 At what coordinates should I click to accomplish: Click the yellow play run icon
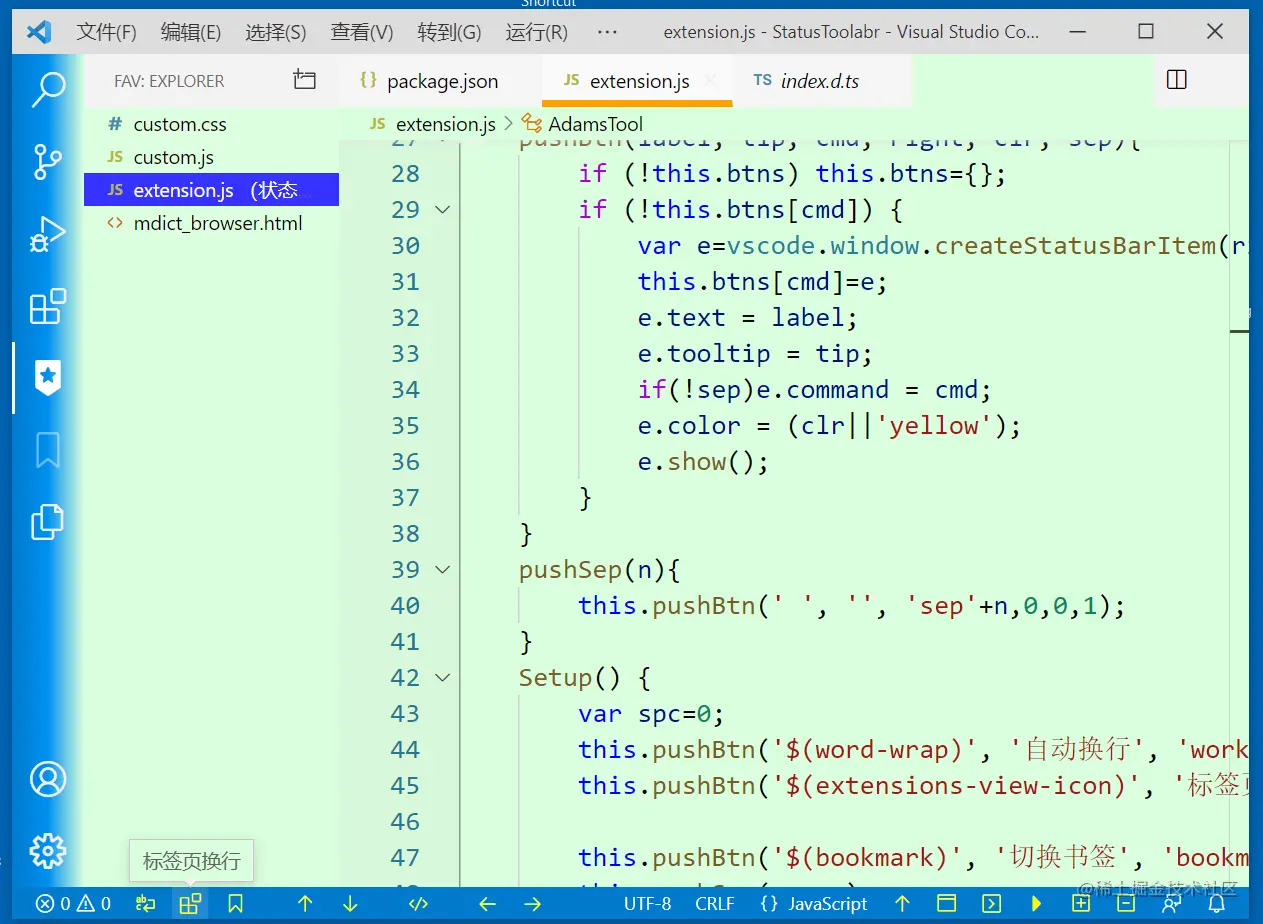tap(1037, 904)
